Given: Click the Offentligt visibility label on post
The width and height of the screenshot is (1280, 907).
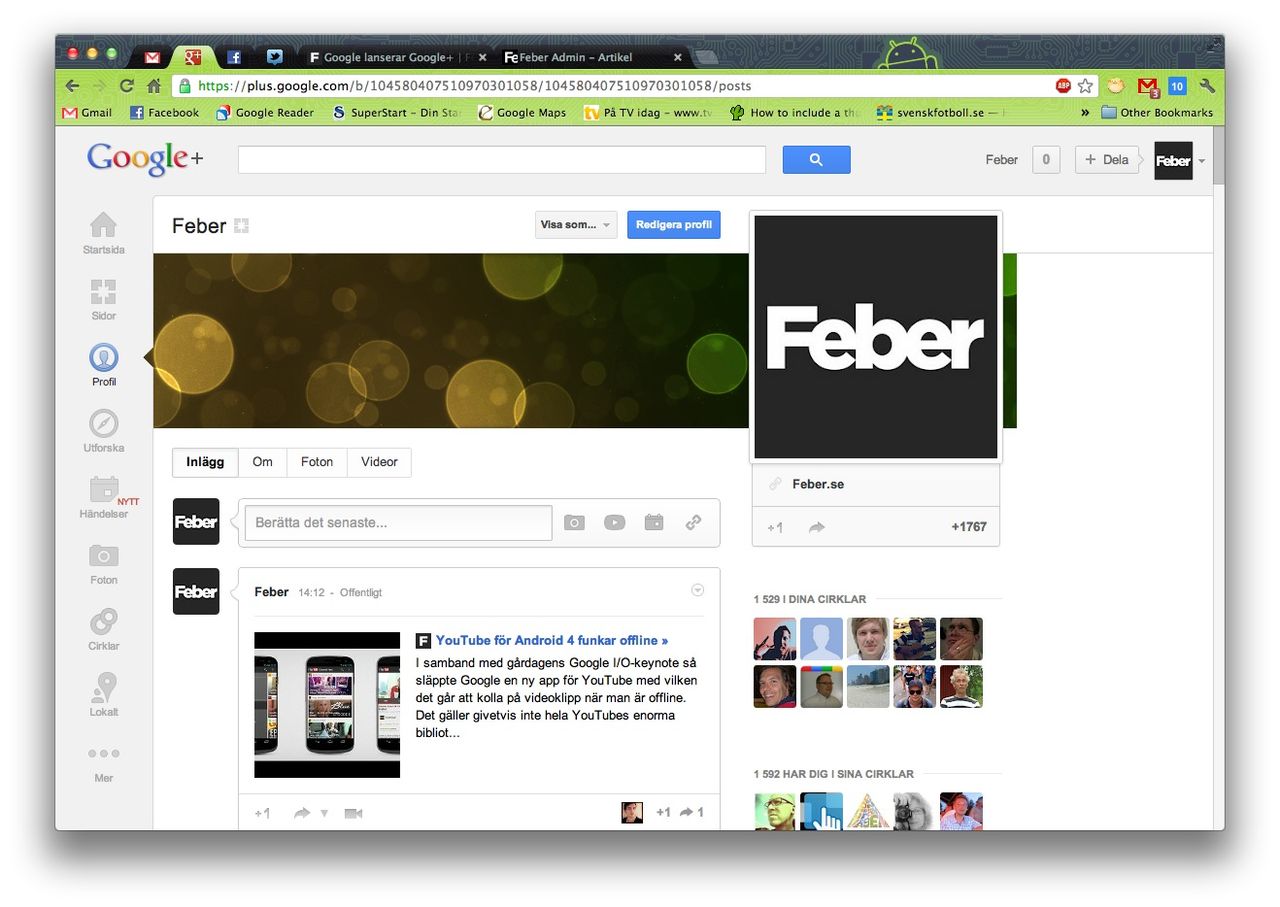Looking at the screenshot, I should 361,593.
